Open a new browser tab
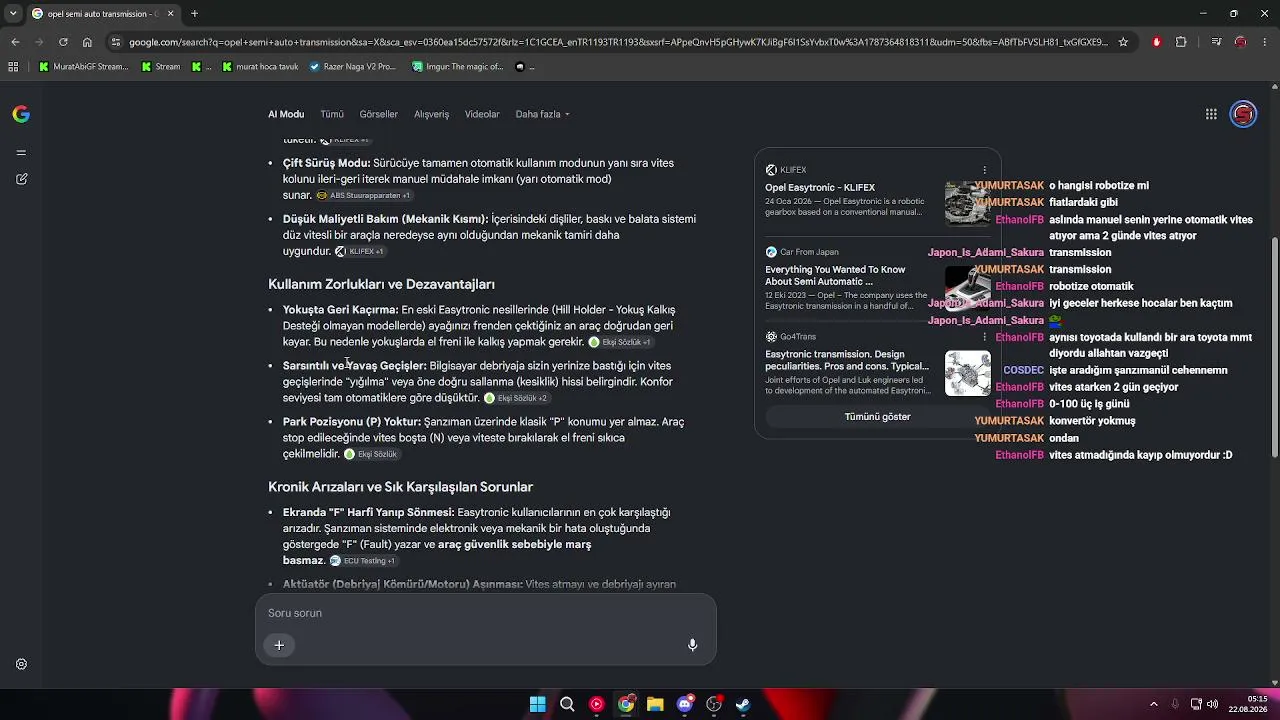 [x=194, y=14]
